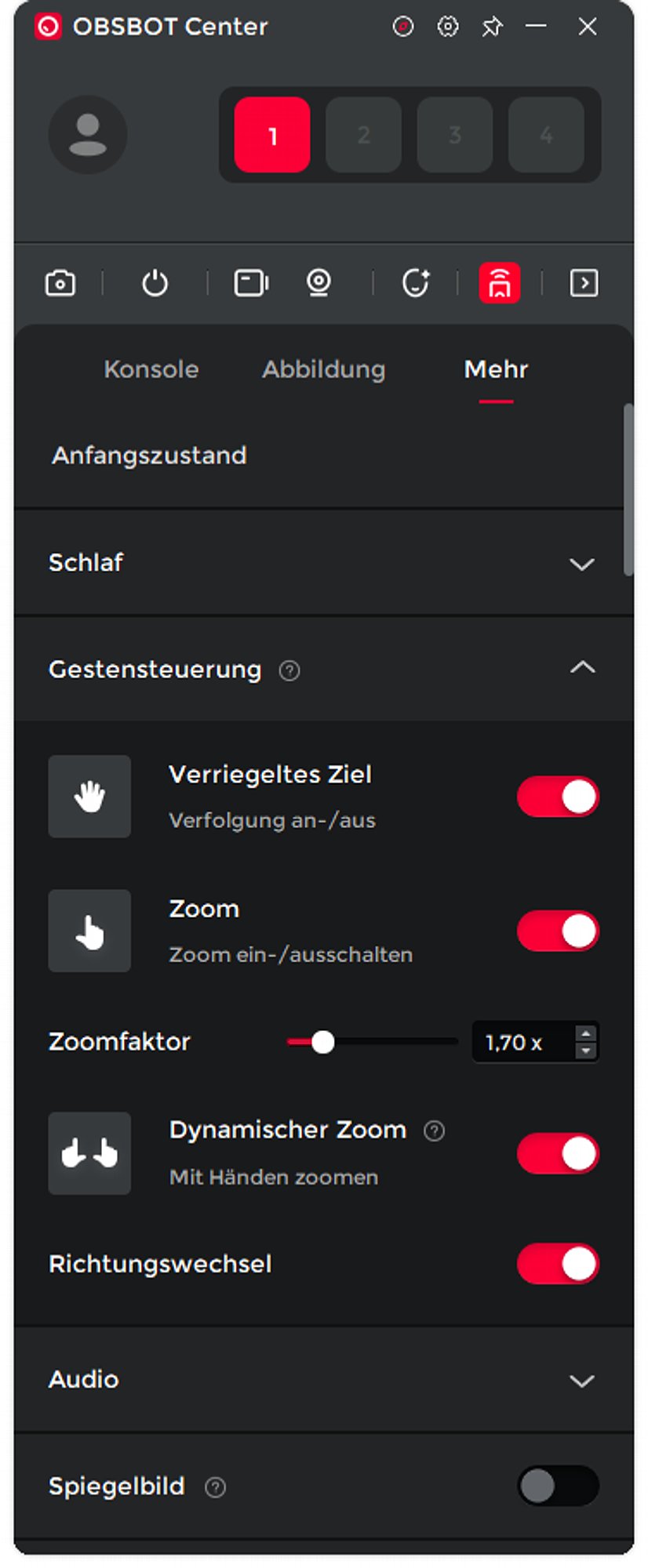Open the Abbildung tab

tap(323, 369)
